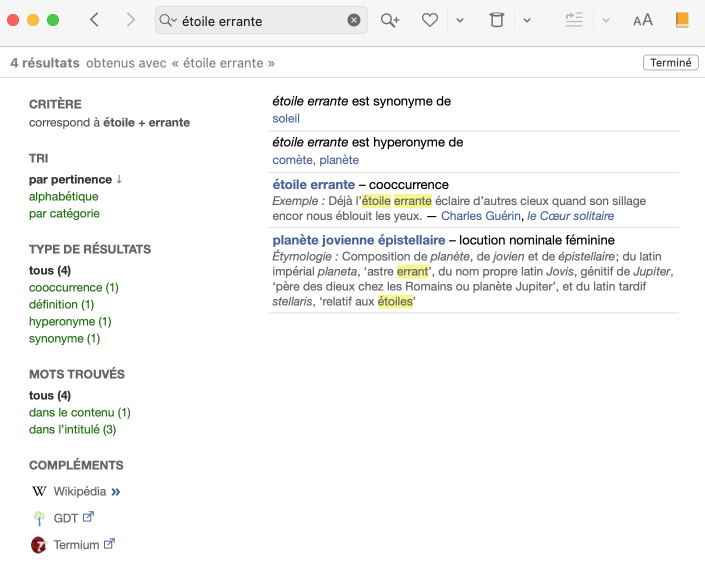The width and height of the screenshot is (705, 565).
Task: Open the planète jovienne épistellaire entry link
Action: click(x=358, y=240)
